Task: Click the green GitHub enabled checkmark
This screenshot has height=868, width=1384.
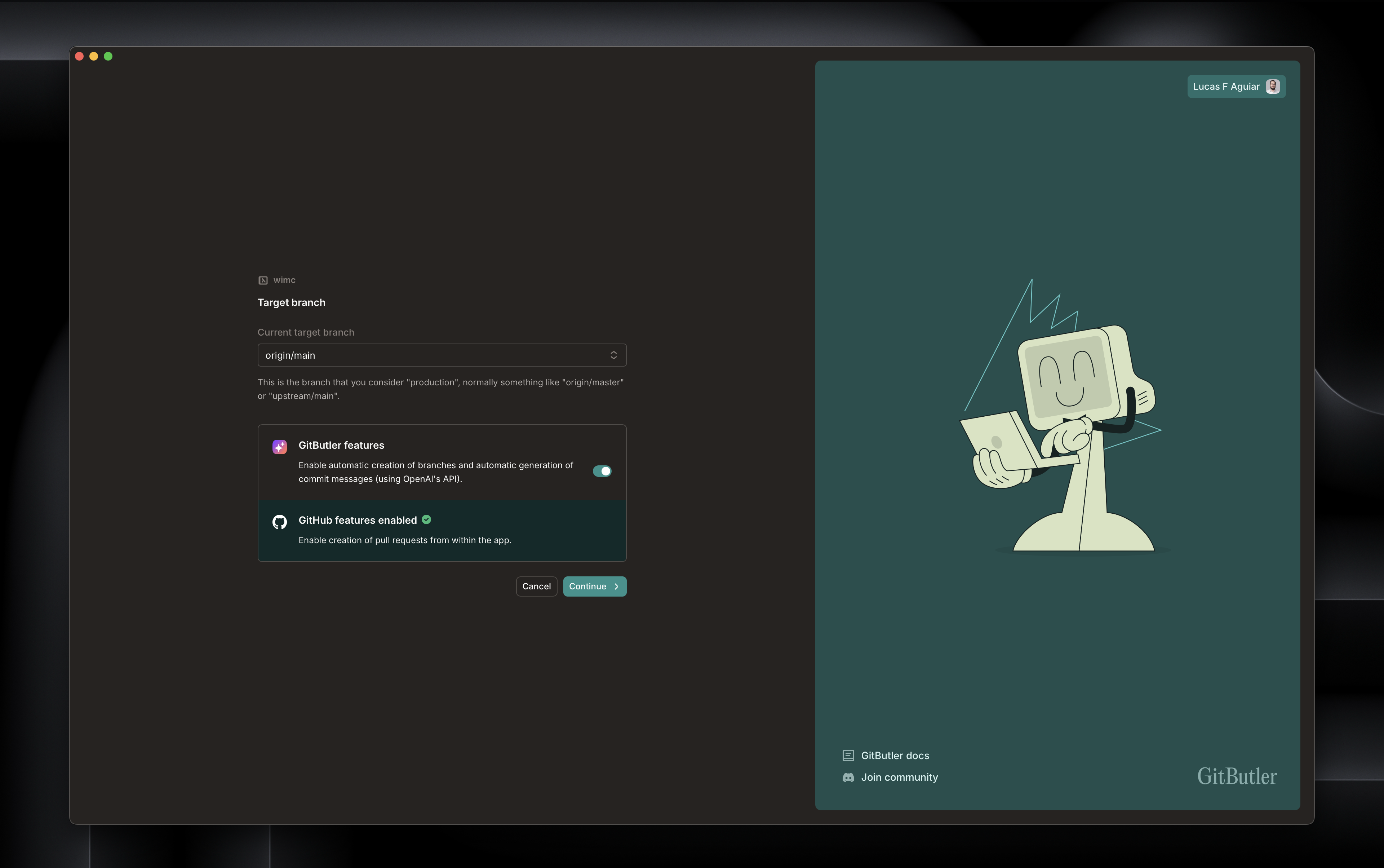Action: [x=426, y=519]
